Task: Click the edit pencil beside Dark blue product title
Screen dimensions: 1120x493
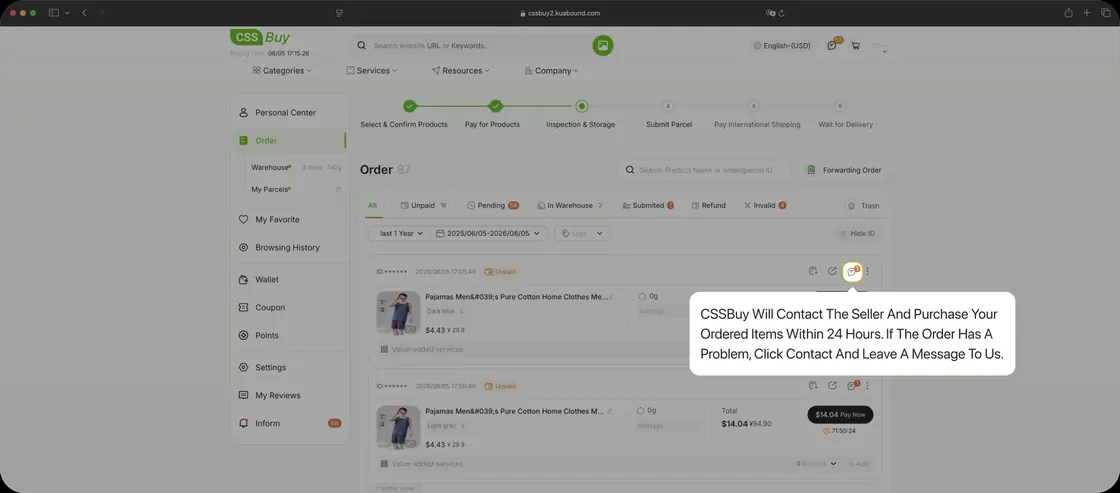Action: [611, 297]
